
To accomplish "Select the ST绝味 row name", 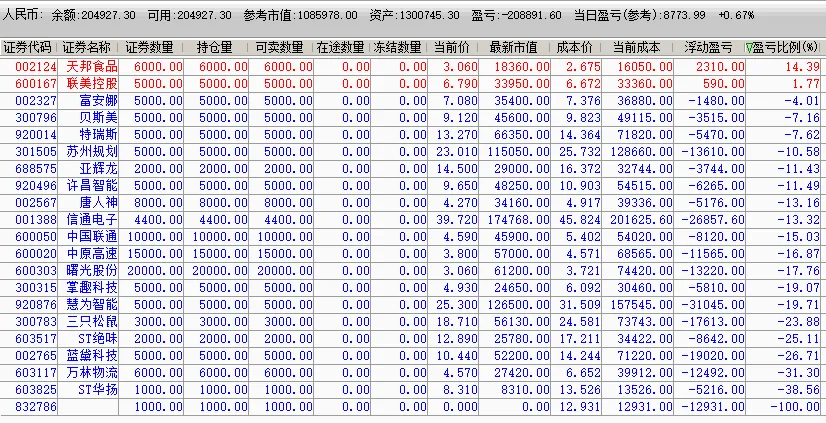I will [x=98, y=338].
